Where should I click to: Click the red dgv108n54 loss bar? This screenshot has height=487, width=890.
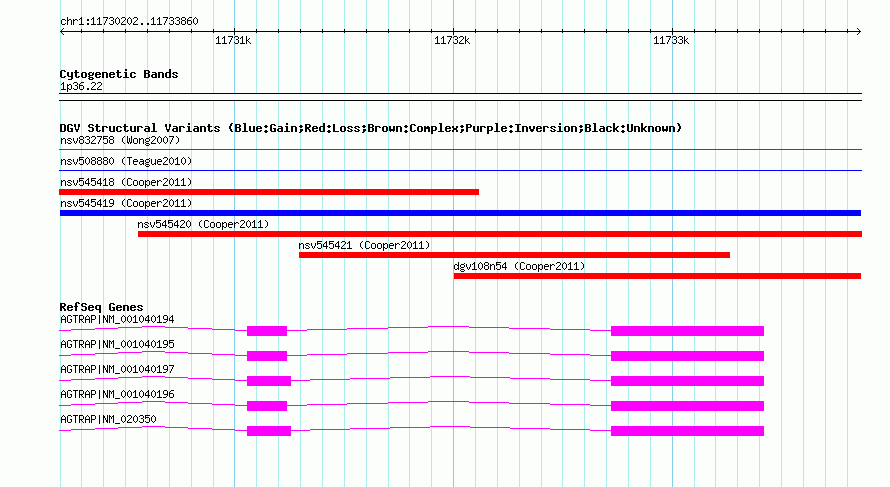click(657, 276)
